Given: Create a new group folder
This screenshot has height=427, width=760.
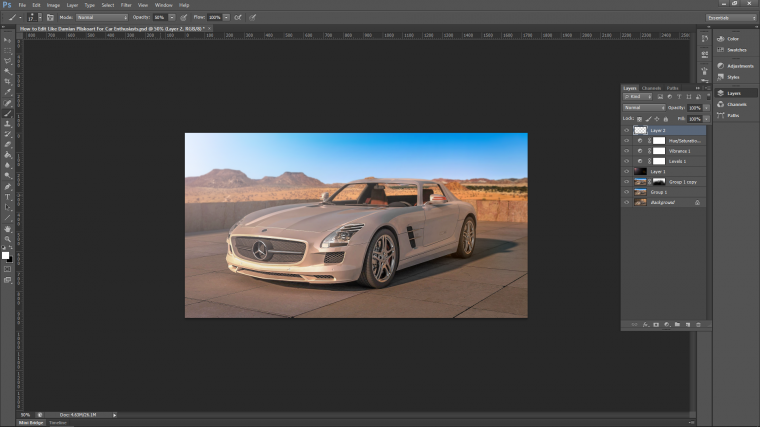Looking at the screenshot, I should click(x=677, y=325).
